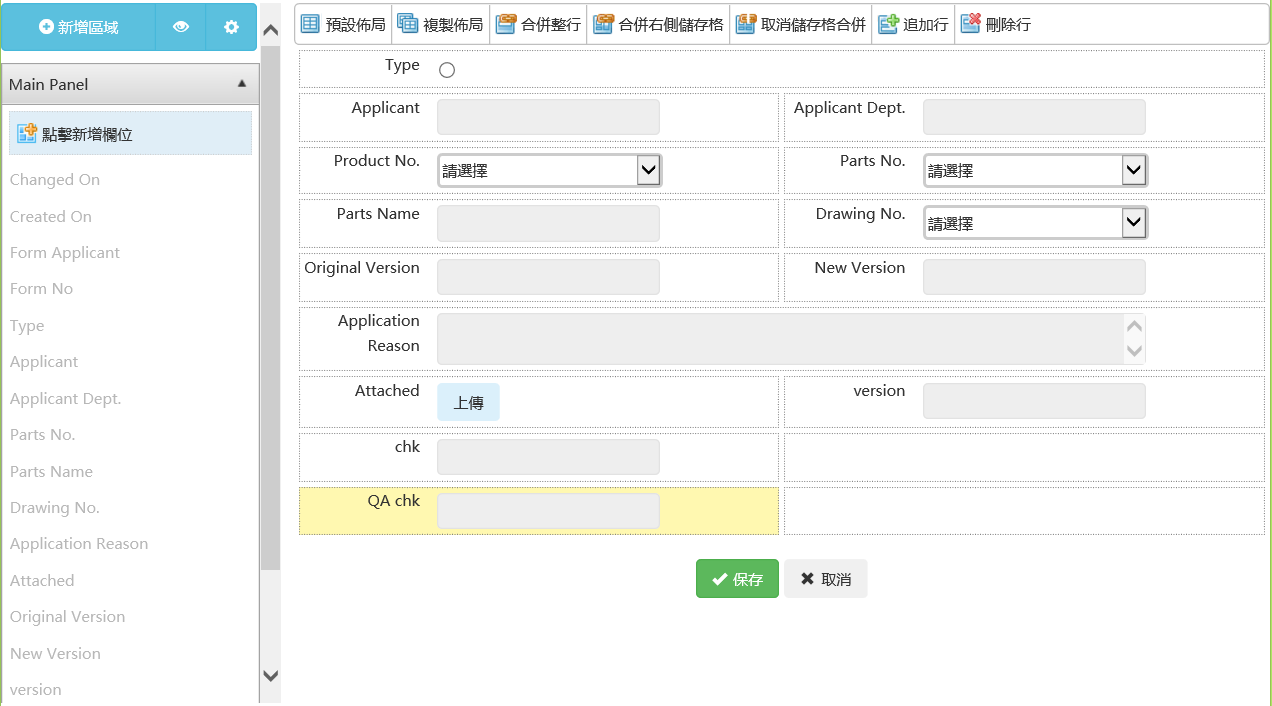Toggle preview with the eye icon
1272x706 pixels.
pos(181,27)
